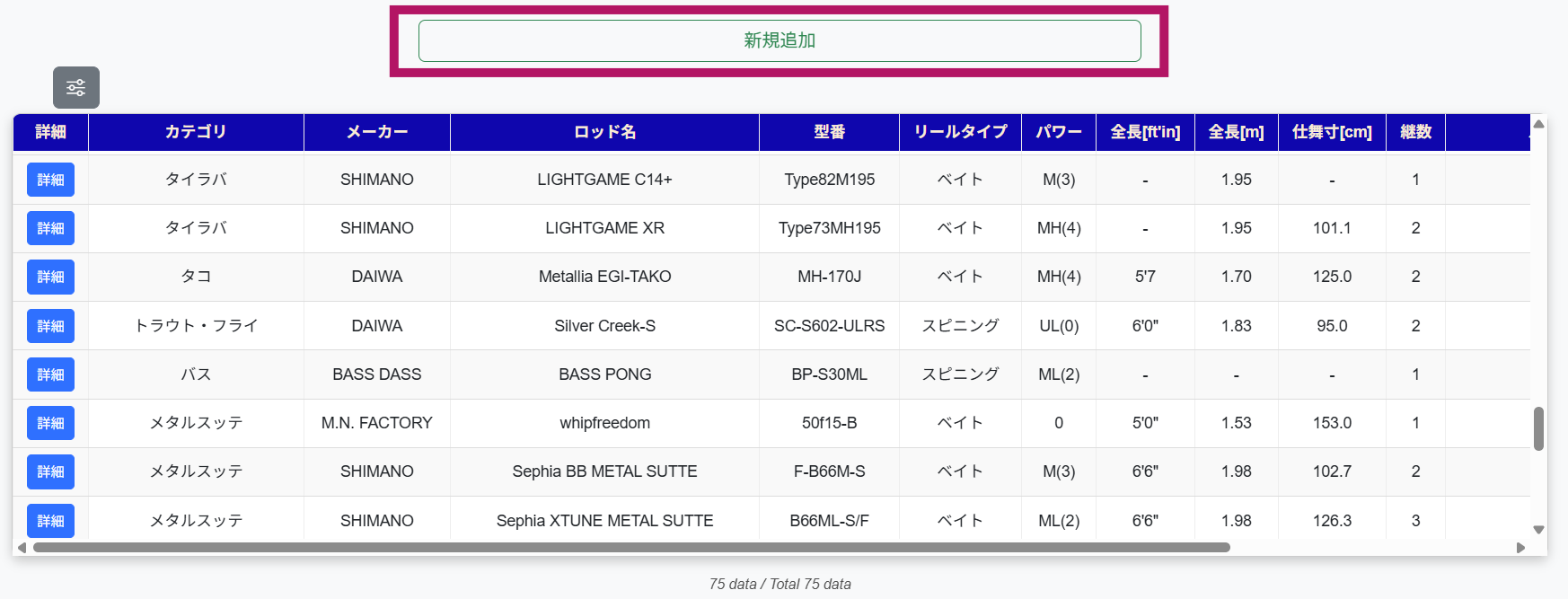
Task: Sort by the メーカー column header
Action: (x=377, y=132)
